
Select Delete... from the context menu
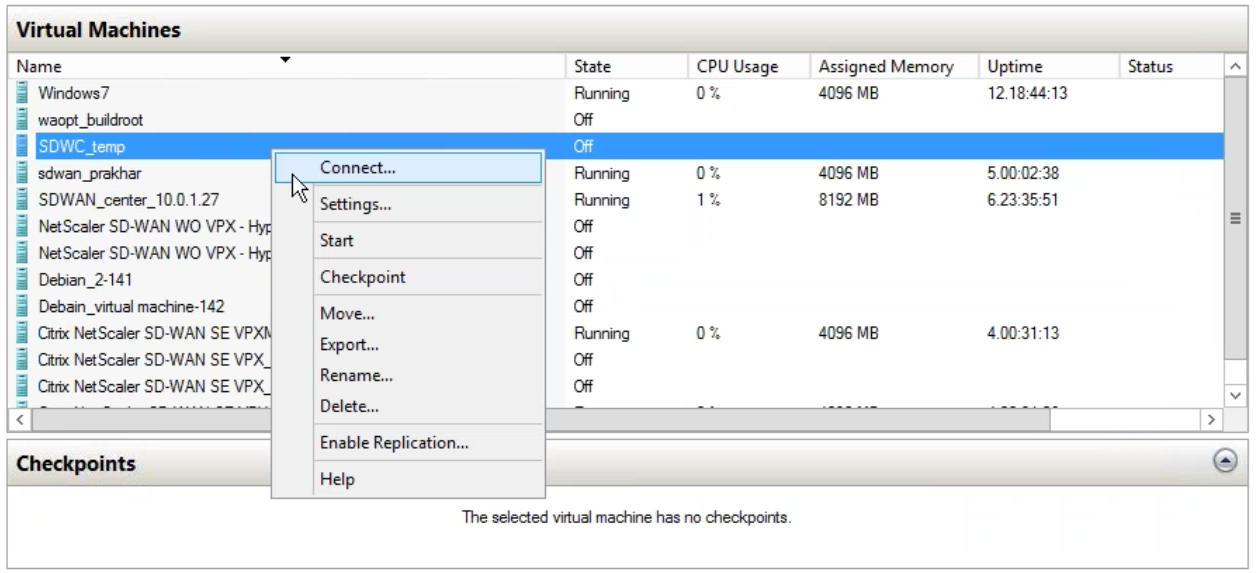(408, 407)
